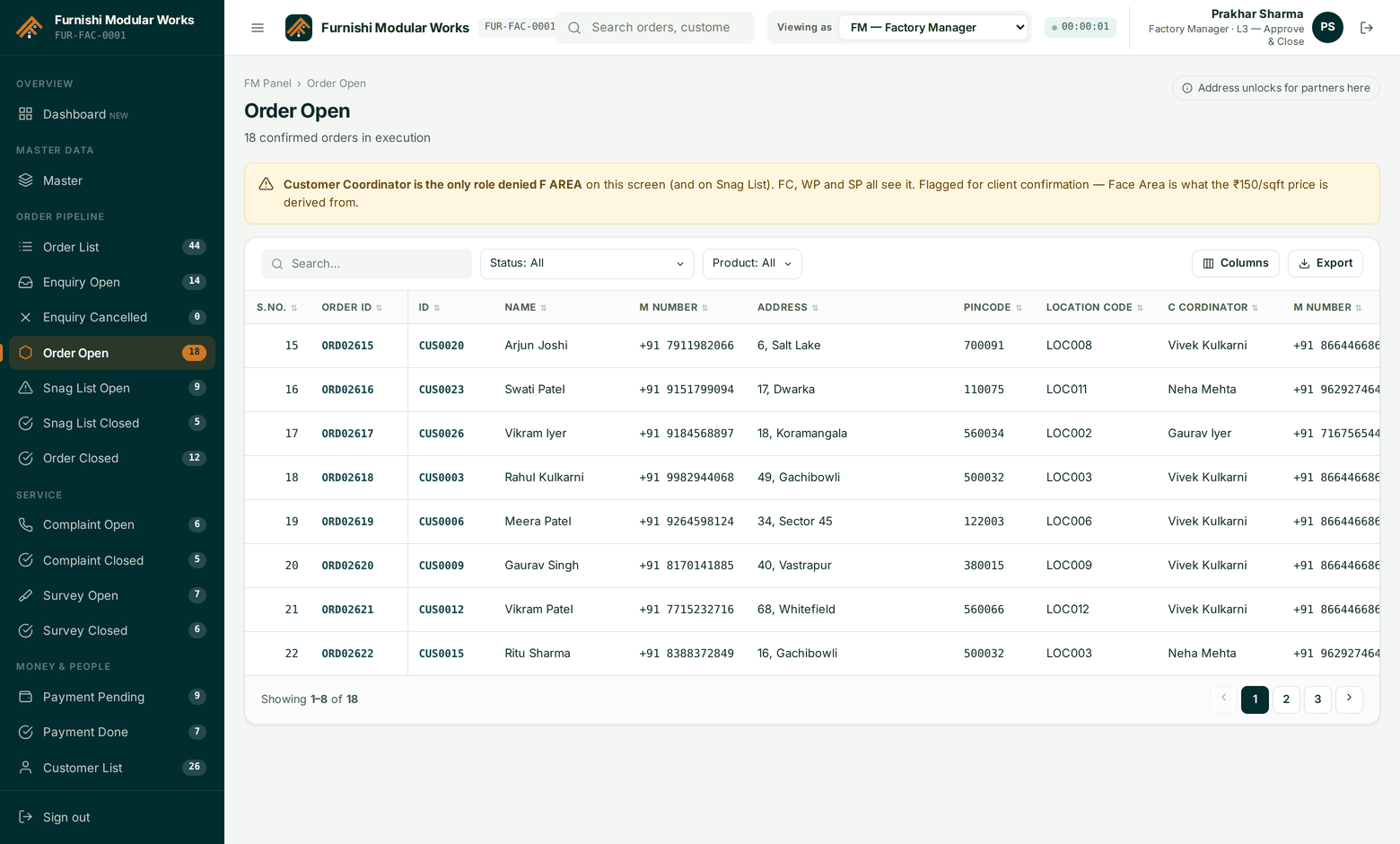Click the Furnishi logo in top bar
The height and width of the screenshot is (844, 1400).
(299, 28)
